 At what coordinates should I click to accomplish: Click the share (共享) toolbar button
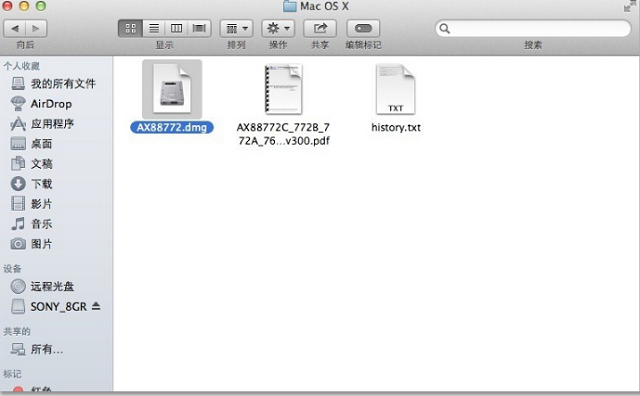pyautogui.click(x=320, y=28)
